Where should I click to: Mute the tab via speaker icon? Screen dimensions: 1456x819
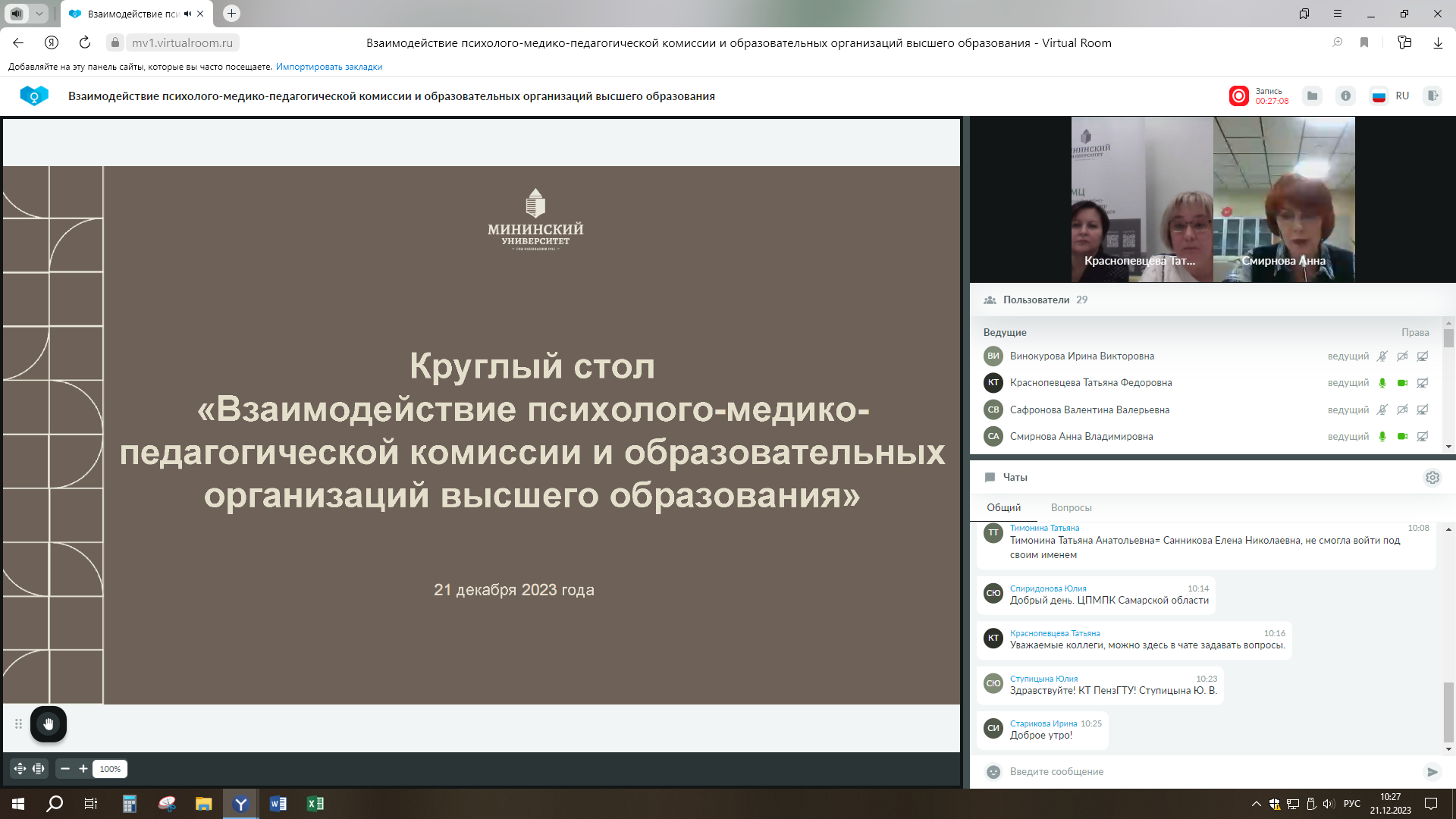(187, 14)
